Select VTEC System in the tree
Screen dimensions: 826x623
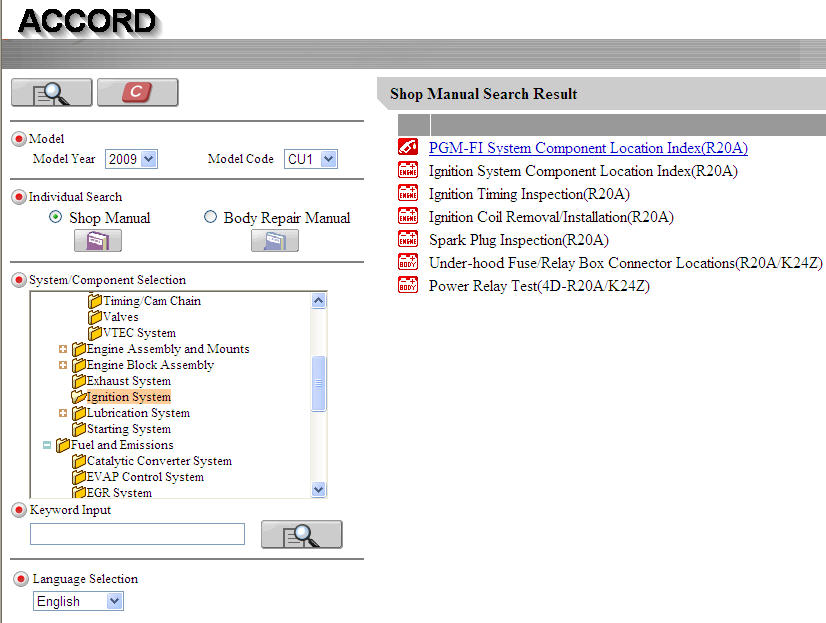[x=140, y=333]
